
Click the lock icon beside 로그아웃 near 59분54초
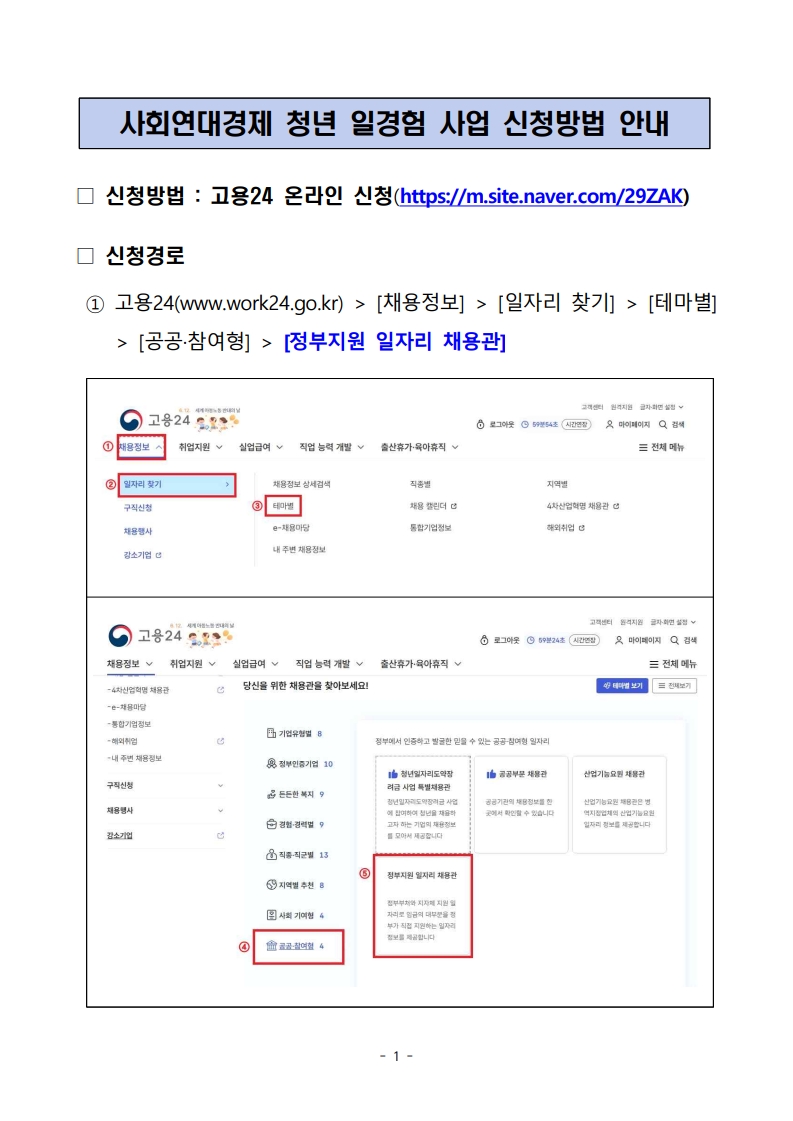(x=481, y=425)
